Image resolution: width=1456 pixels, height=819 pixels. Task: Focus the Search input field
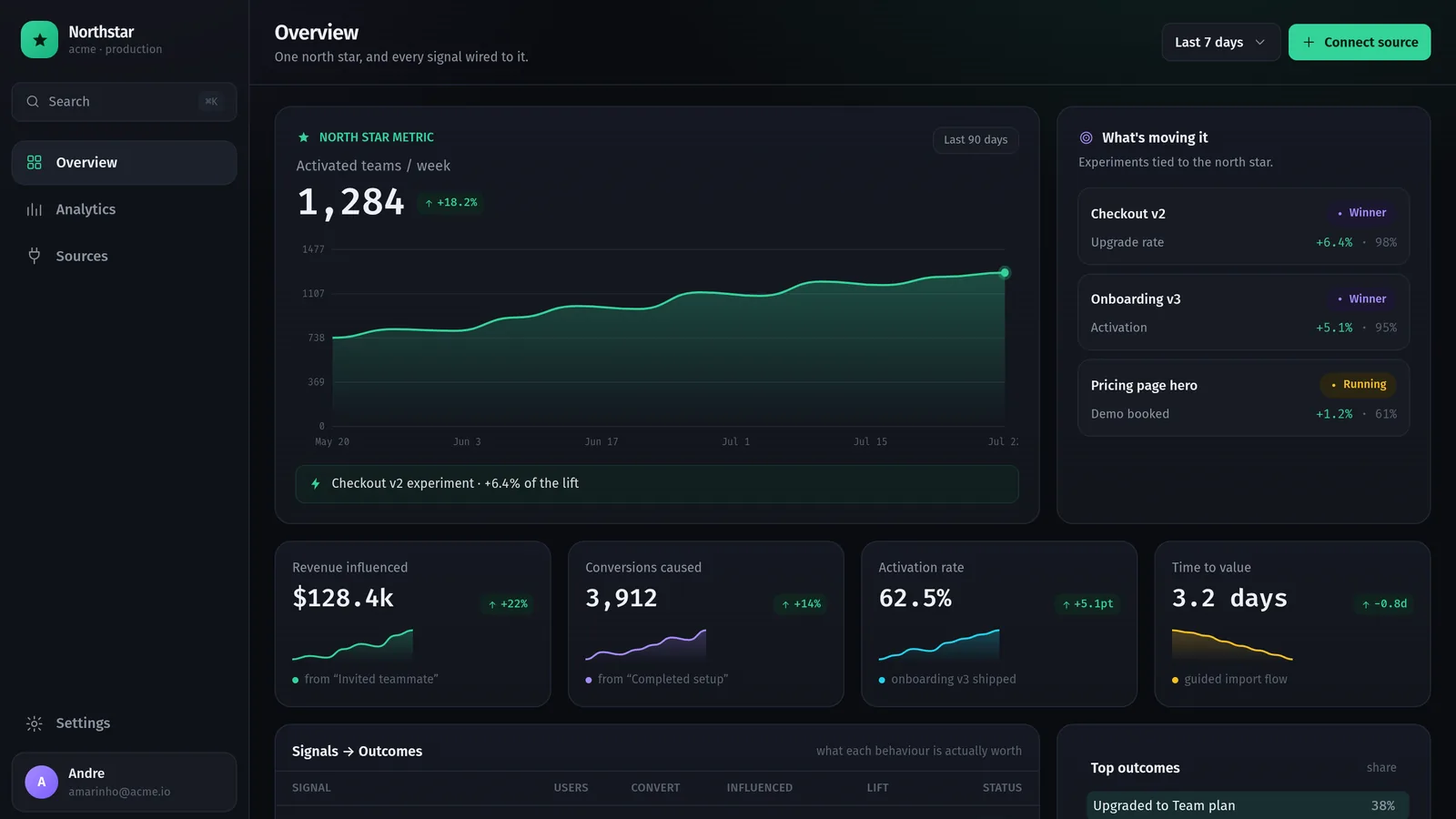(125, 102)
